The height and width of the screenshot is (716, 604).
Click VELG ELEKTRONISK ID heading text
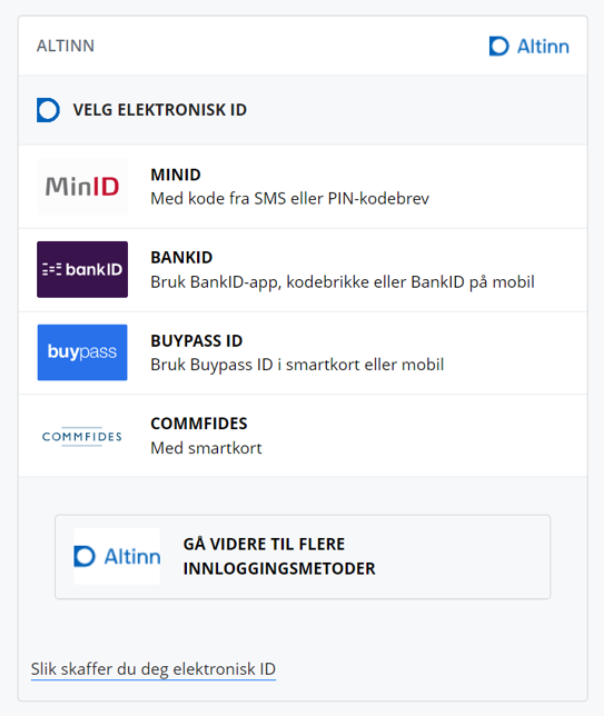pos(159,110)
